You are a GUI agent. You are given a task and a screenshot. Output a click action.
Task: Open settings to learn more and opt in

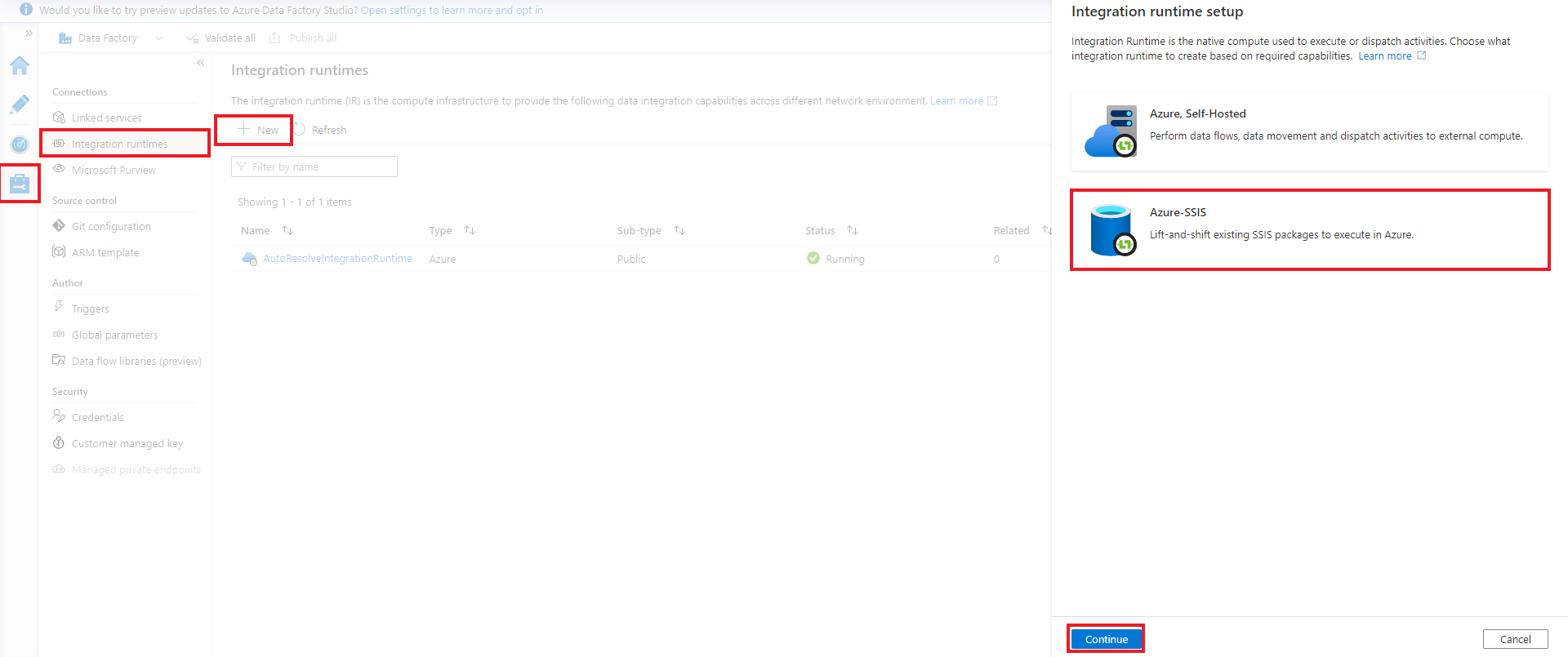pyautogui.click(x=452, y=11)
